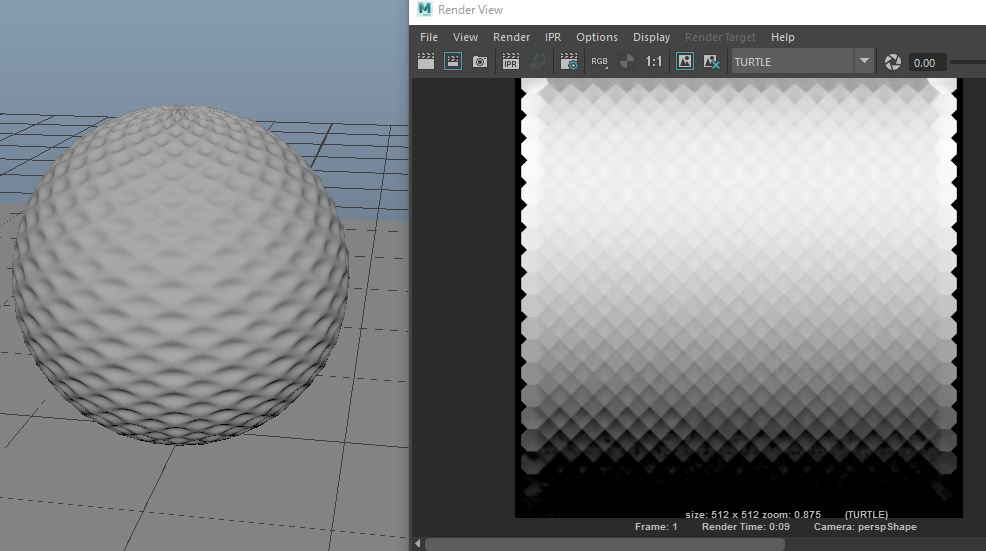The width and height of the screenshot is (986, 551).
Task: Open the Options menu
Action: (596, 37)
